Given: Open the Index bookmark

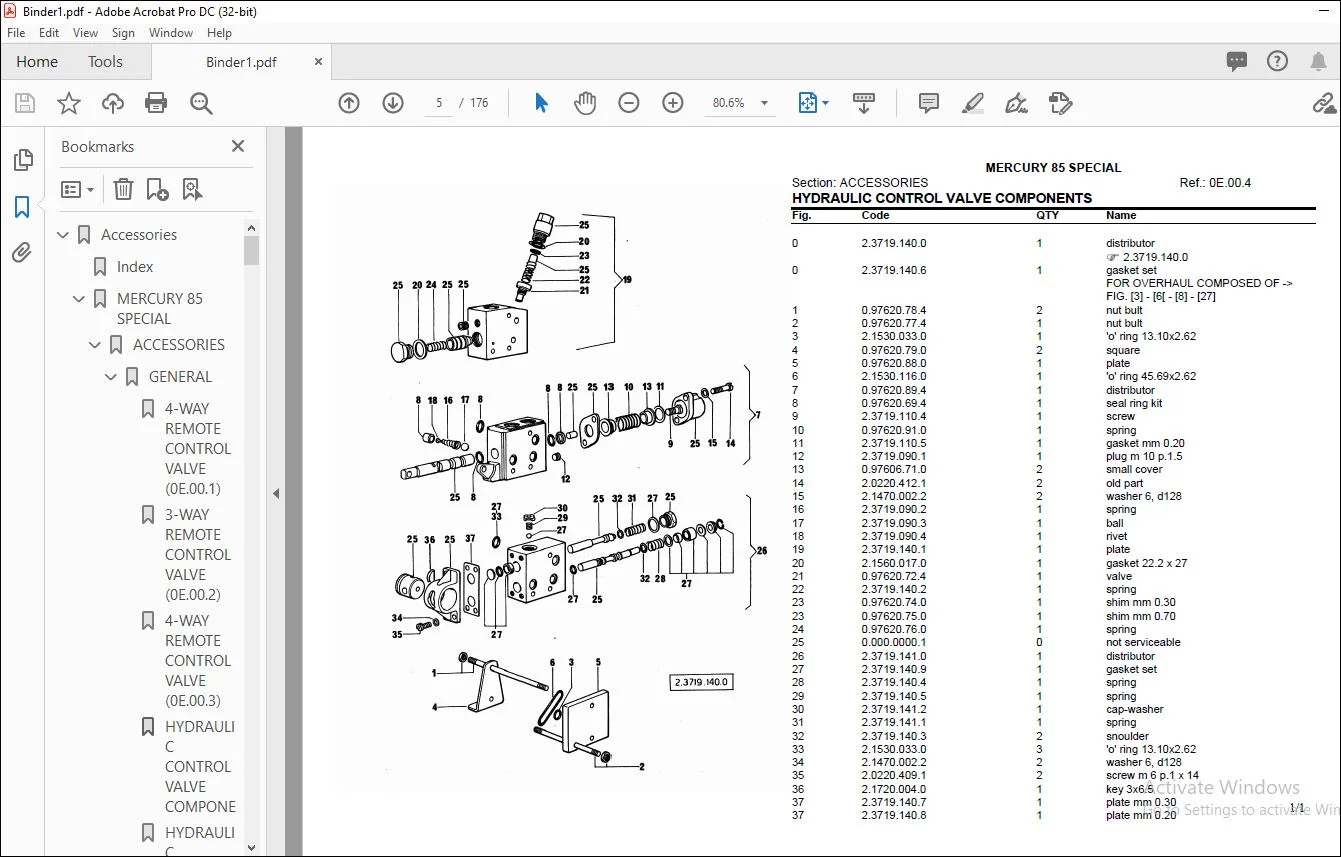Looking at the screenshot, I should [135, 267].
